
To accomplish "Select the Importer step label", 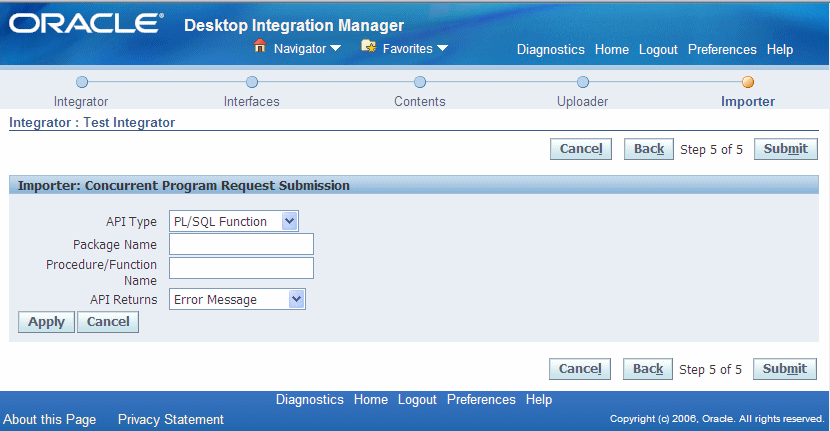I will pos(747,101).
